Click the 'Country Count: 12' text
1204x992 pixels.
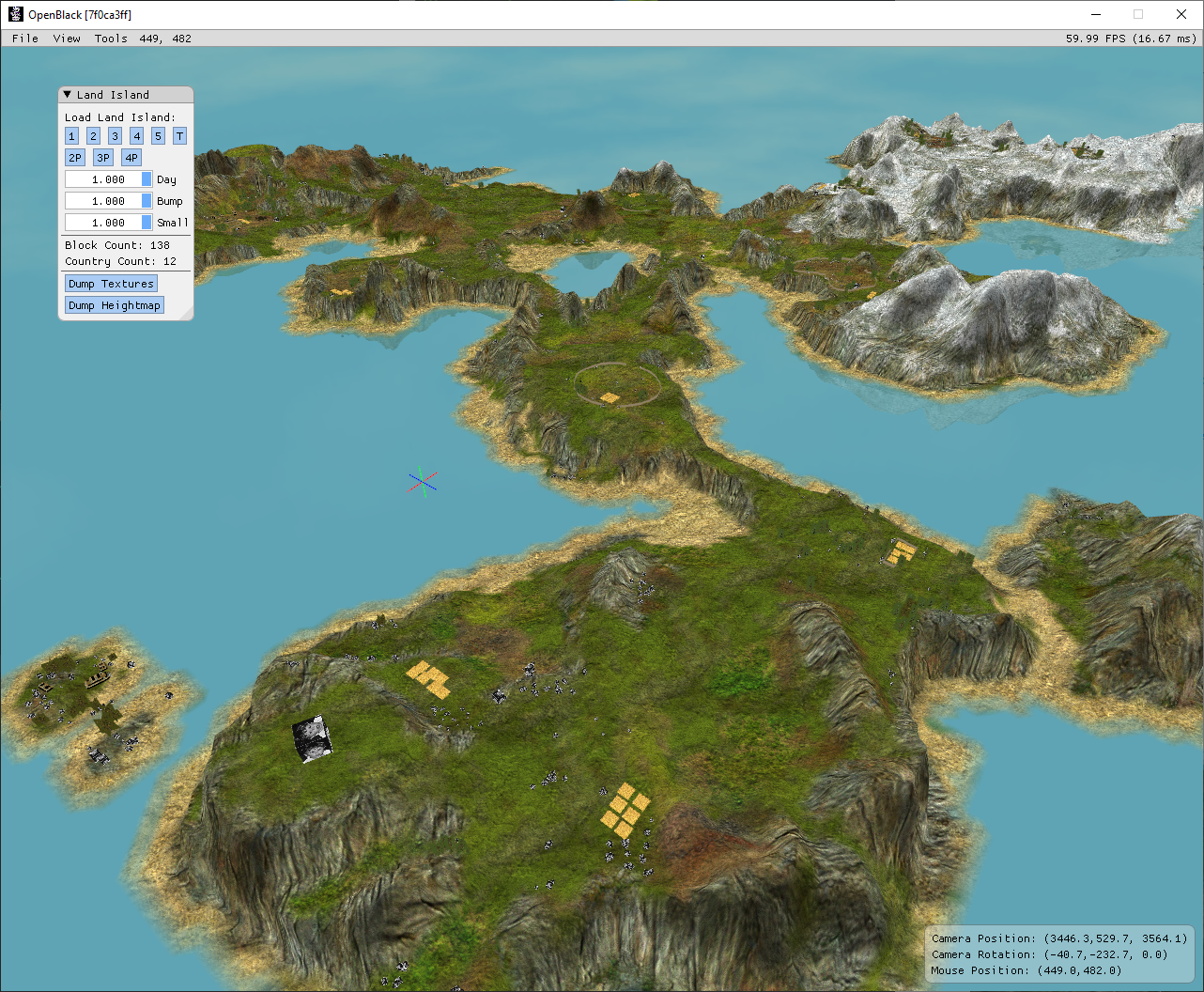[x=120, y=261]
